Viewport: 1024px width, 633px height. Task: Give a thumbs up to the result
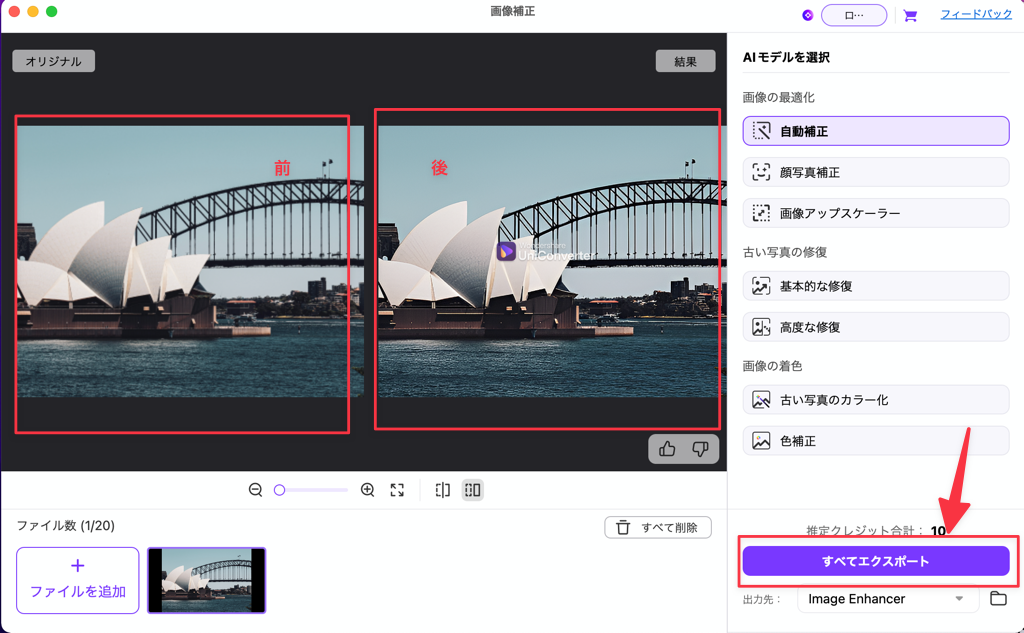[x=668, y=448]
